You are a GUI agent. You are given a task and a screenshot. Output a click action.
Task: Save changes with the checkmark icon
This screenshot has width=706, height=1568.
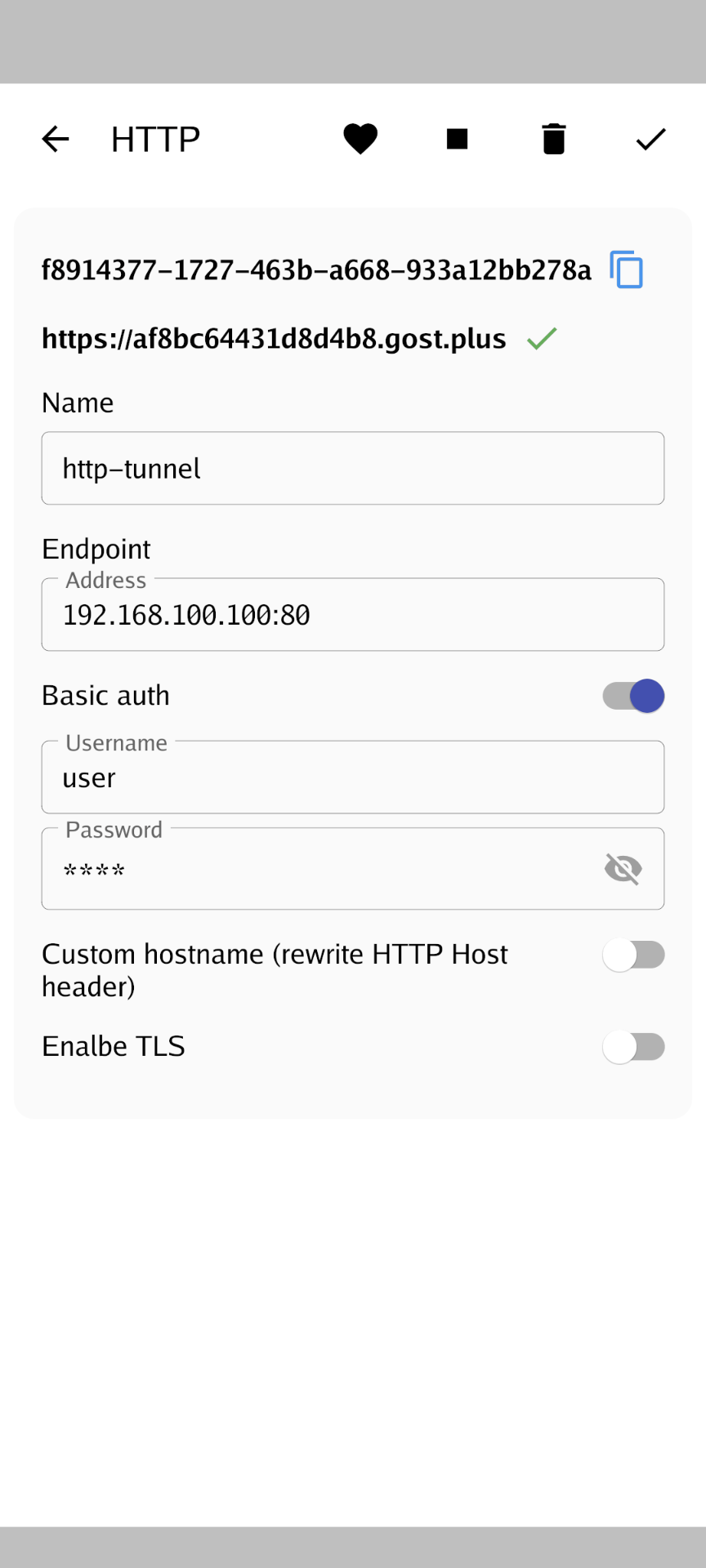tap(650, 139)
